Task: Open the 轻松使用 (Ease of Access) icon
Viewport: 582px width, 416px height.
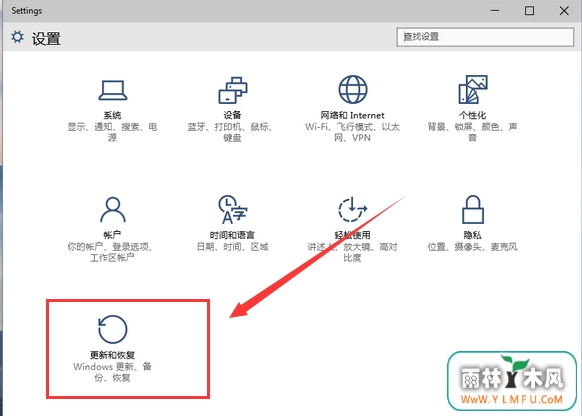Action: pyautogui.click(x=353, y=210)
